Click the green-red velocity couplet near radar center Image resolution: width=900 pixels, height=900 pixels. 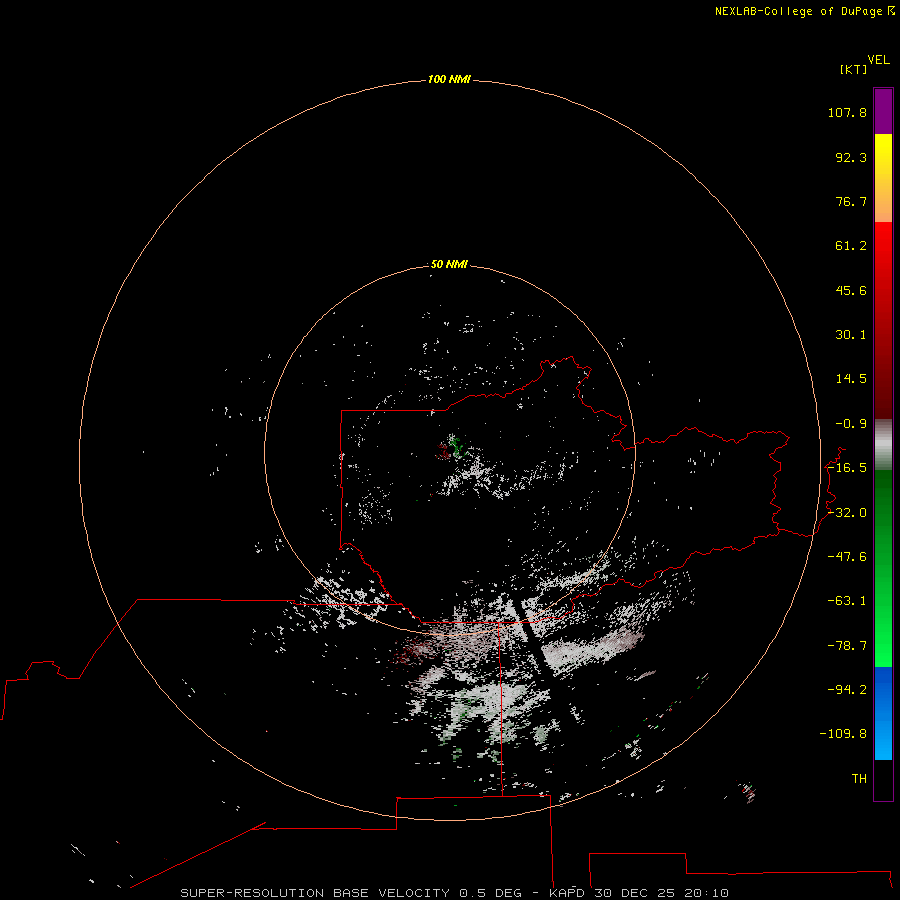pyautogui.click(x=450, y=447)
